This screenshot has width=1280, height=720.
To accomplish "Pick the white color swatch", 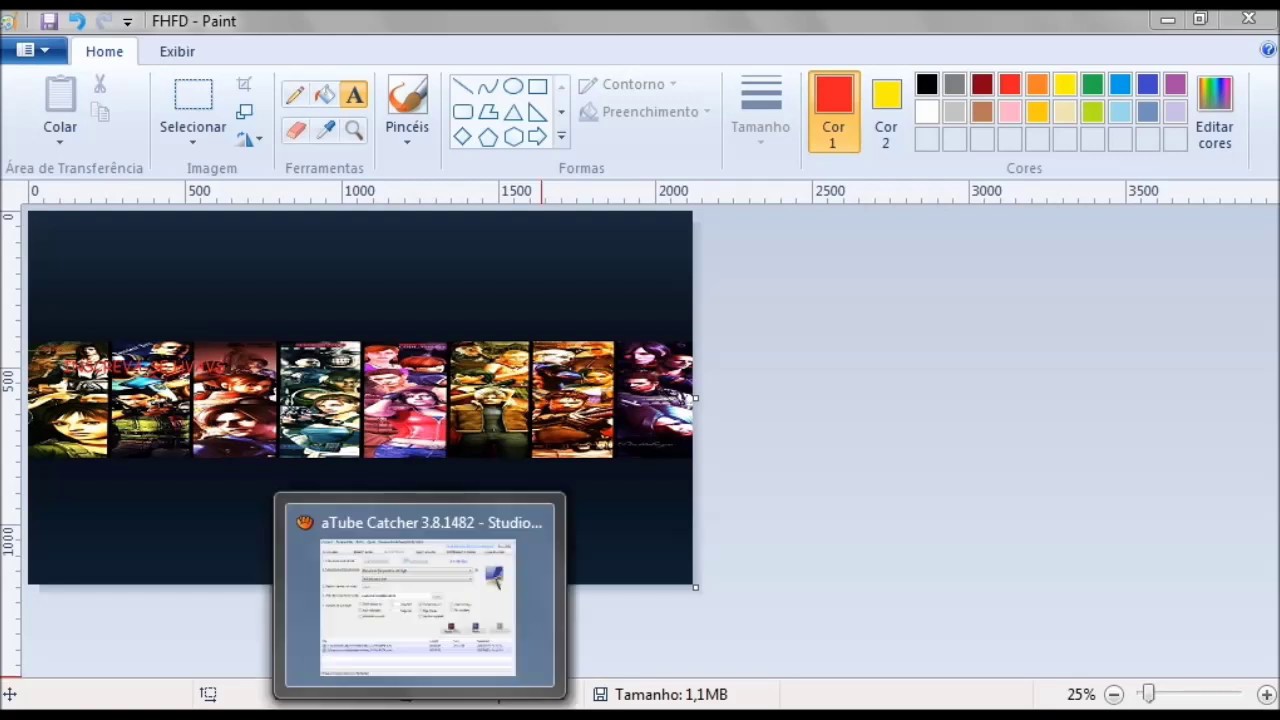I will coord(927,112).
